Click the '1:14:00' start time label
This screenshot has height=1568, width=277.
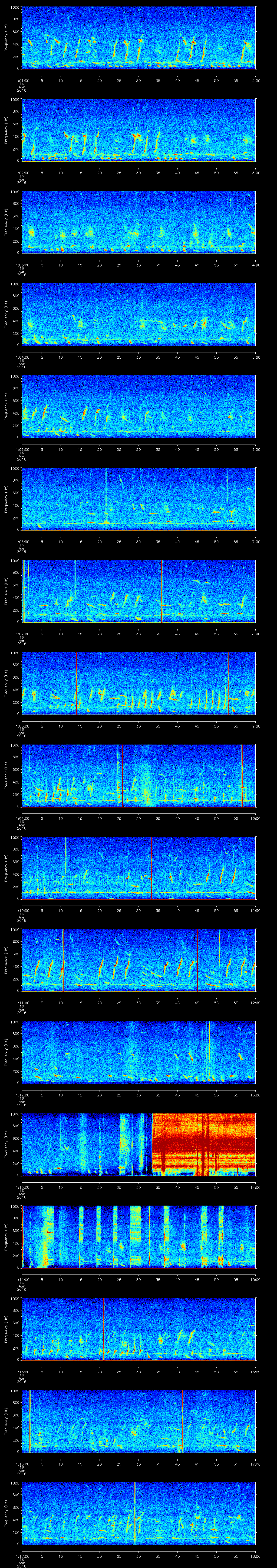point(22,1281)
